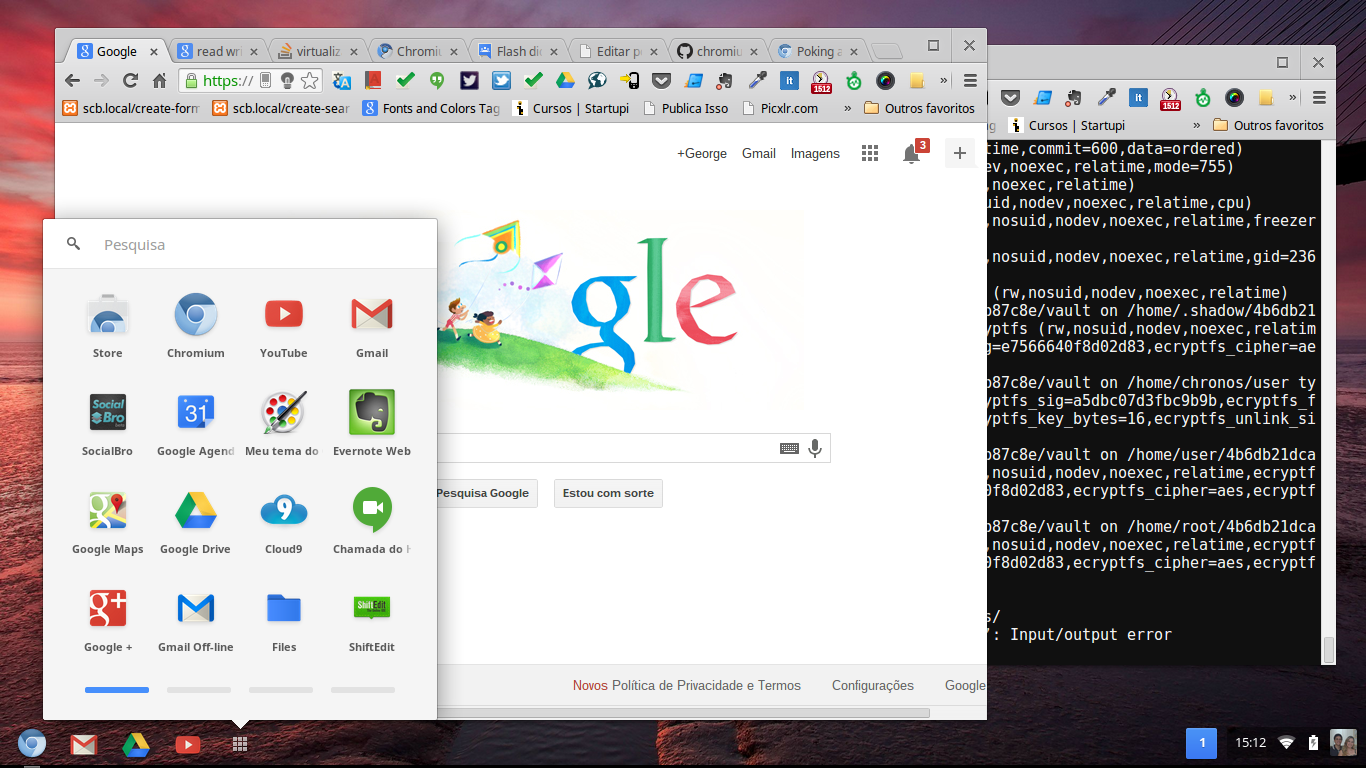Click the Pocket extension in the front window
1366x768 pixels.
[661, 81]
